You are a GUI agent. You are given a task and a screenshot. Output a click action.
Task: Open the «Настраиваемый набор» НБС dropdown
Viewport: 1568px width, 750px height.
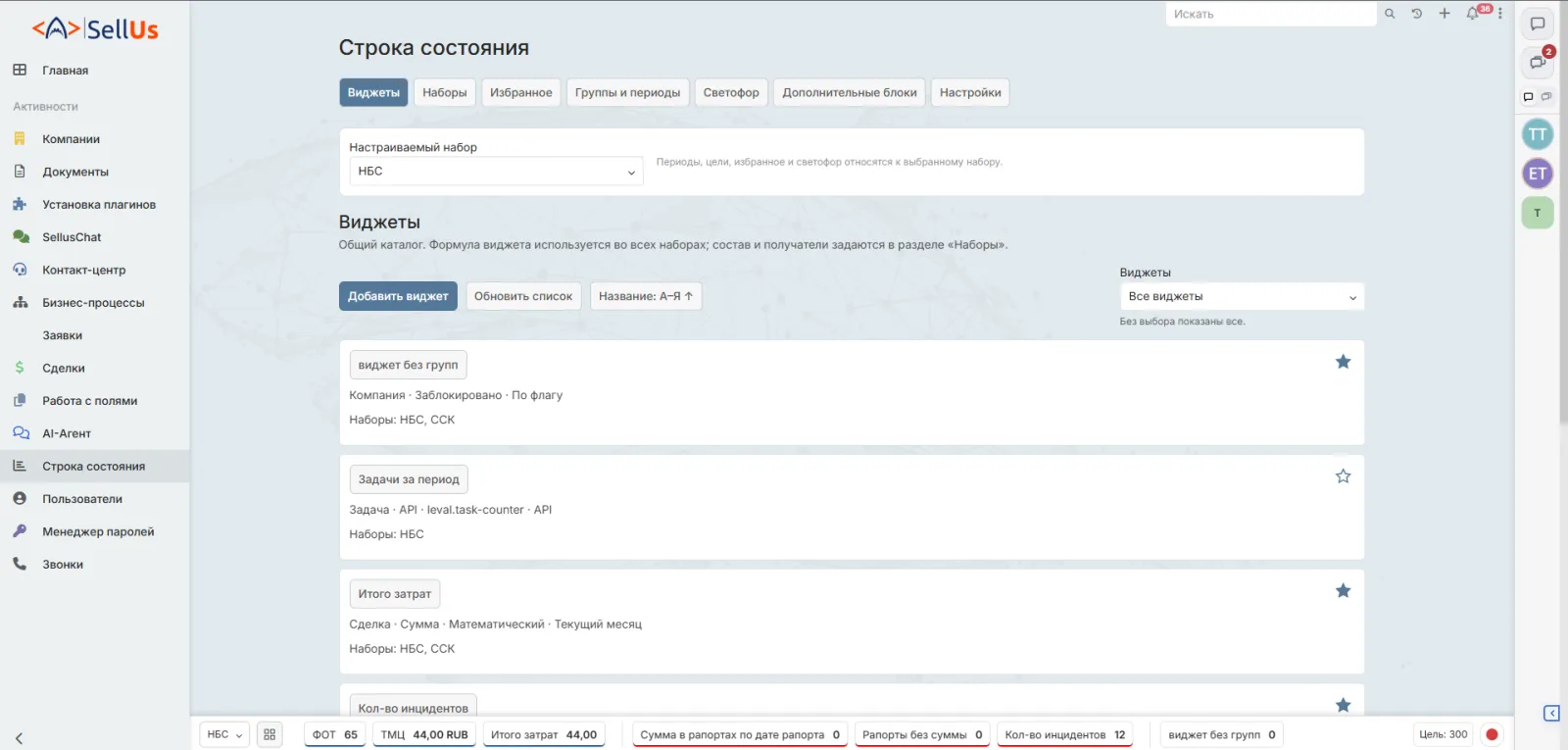pyautogui.click(x=496, y=172)
